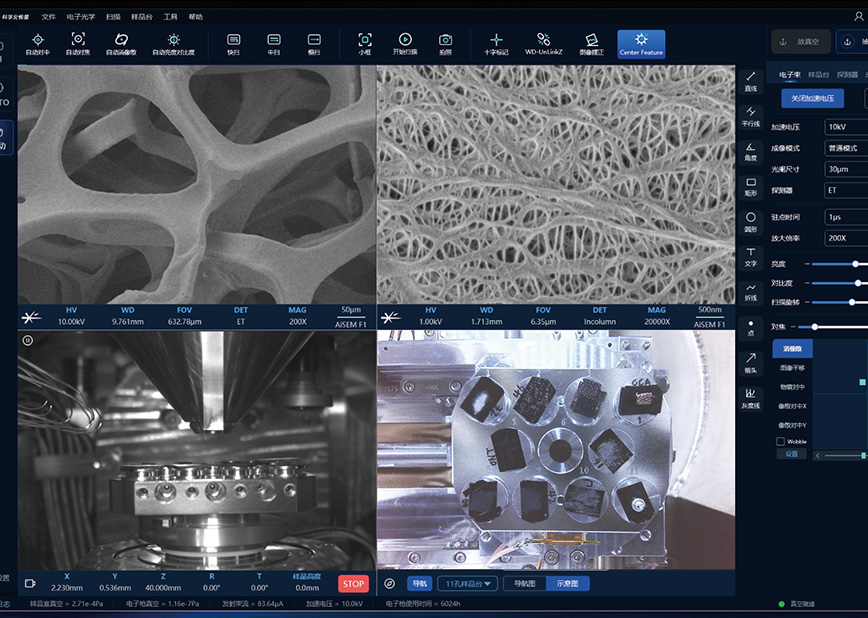This screenshot has width=868, height=618.
Task: Click the 十字标记 crosshair marker icon
Action: [496, 39]
